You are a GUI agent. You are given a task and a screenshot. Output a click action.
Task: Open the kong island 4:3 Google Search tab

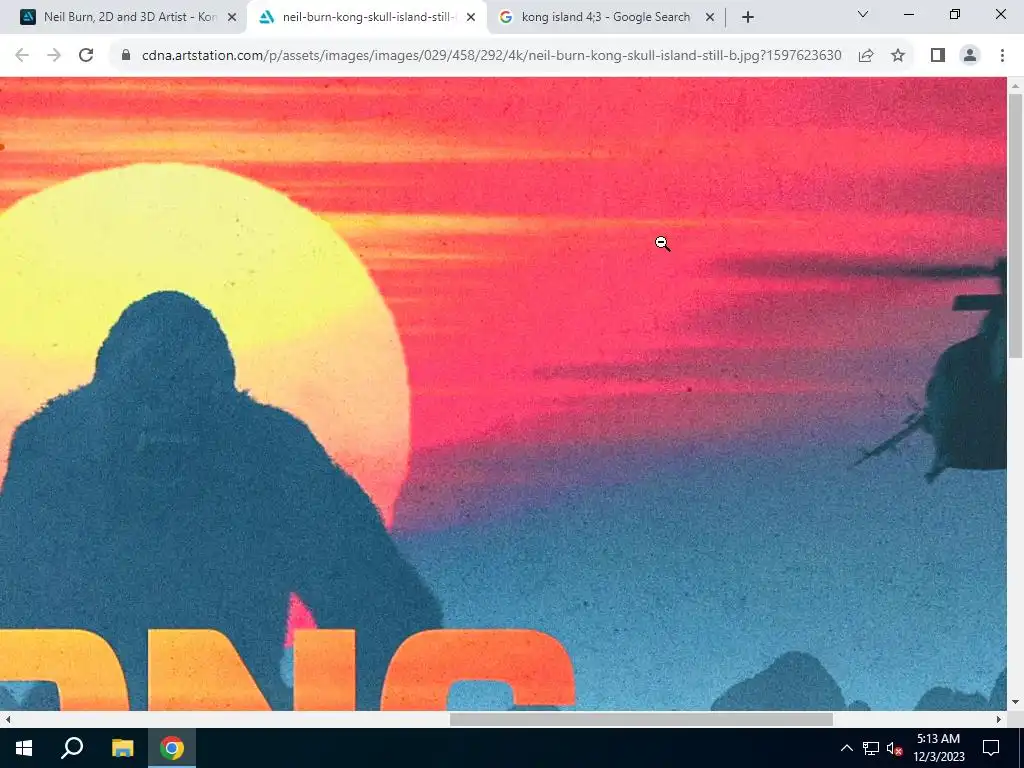[605, 17]
